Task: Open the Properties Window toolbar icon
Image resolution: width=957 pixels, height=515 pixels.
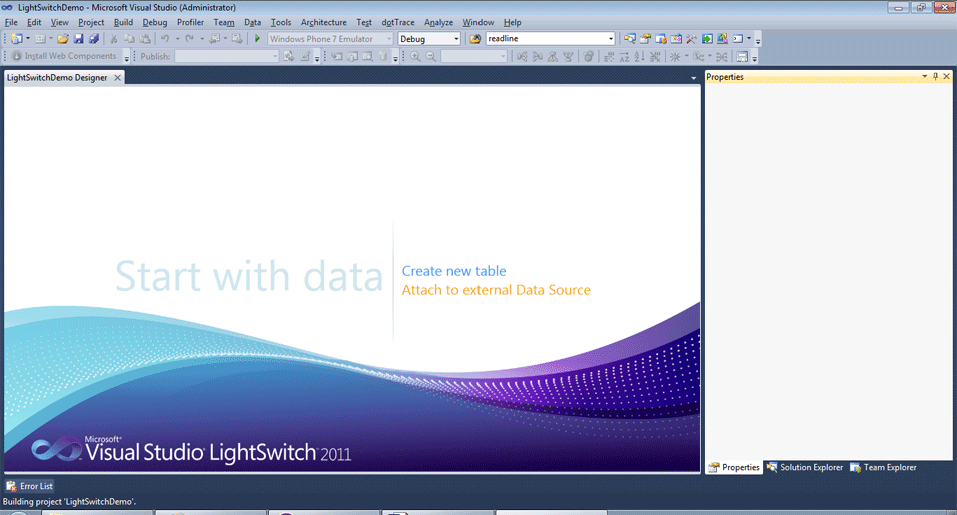Action: (x=645, y=38)
